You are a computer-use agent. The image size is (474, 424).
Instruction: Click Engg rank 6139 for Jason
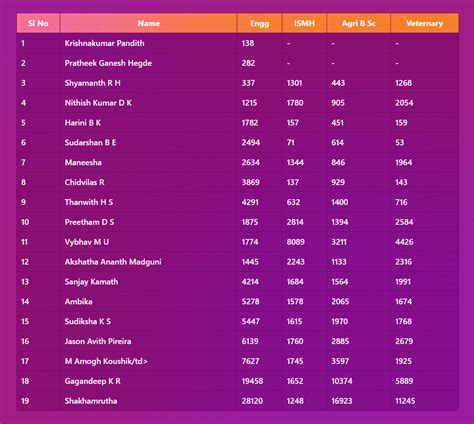pos(250,341)
